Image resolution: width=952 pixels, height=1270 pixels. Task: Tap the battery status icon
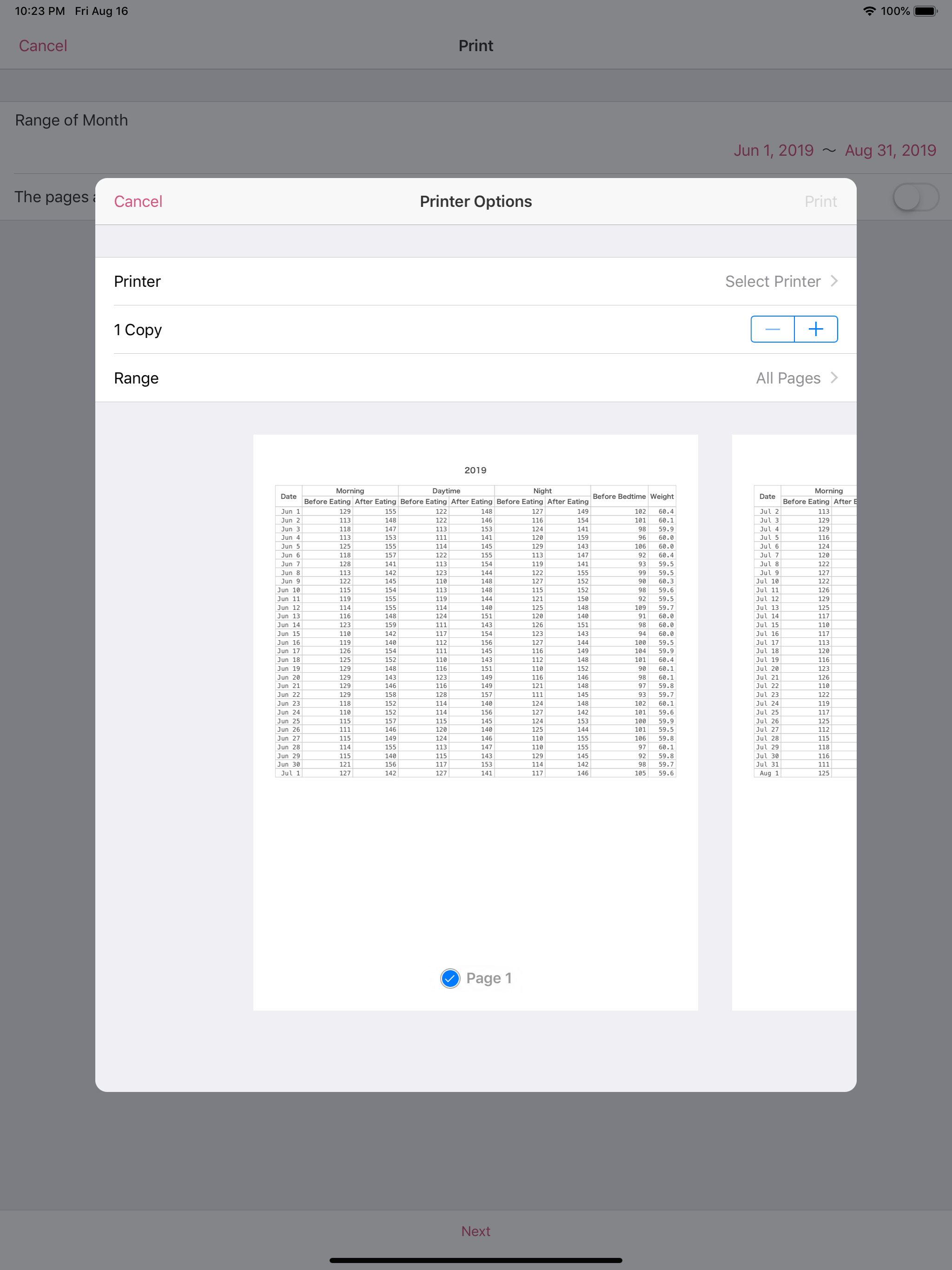tap(925, 11)
